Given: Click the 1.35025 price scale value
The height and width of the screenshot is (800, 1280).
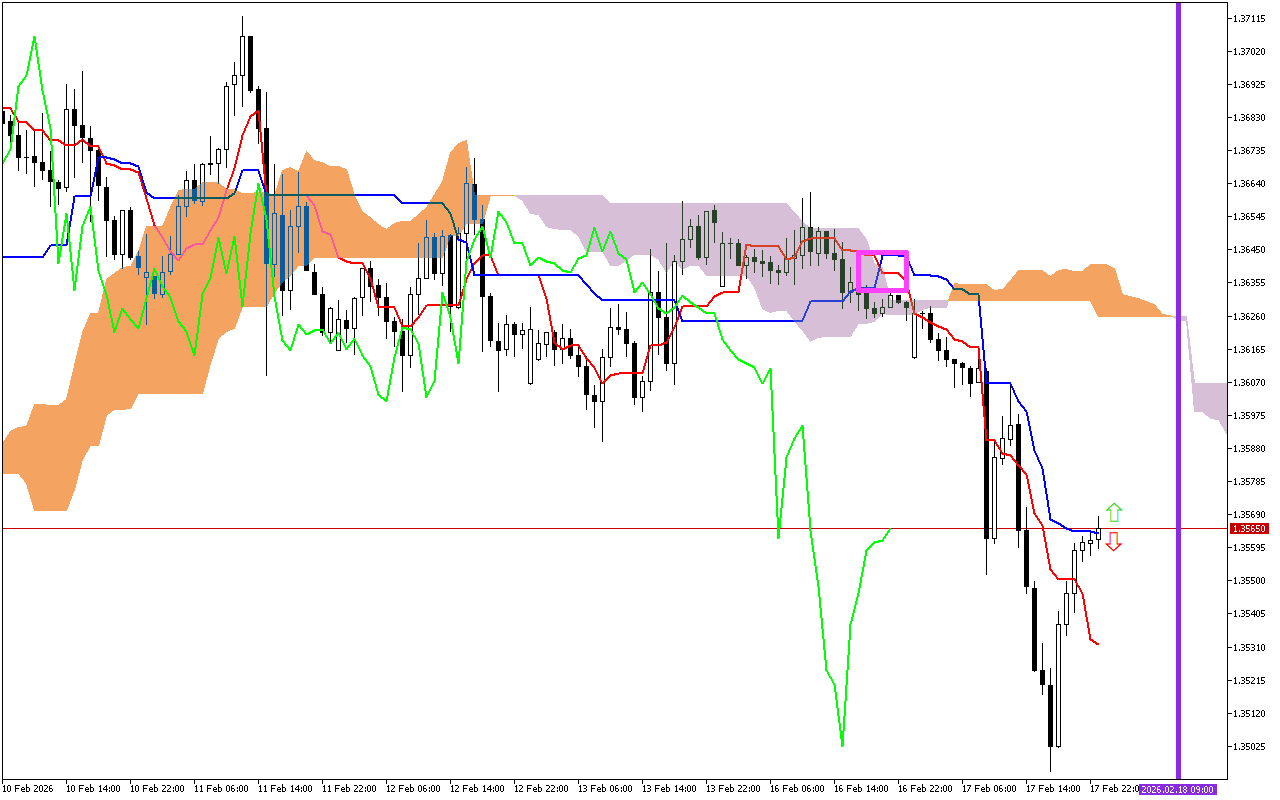Looking at the screenshot, I should click(1248, 744).
